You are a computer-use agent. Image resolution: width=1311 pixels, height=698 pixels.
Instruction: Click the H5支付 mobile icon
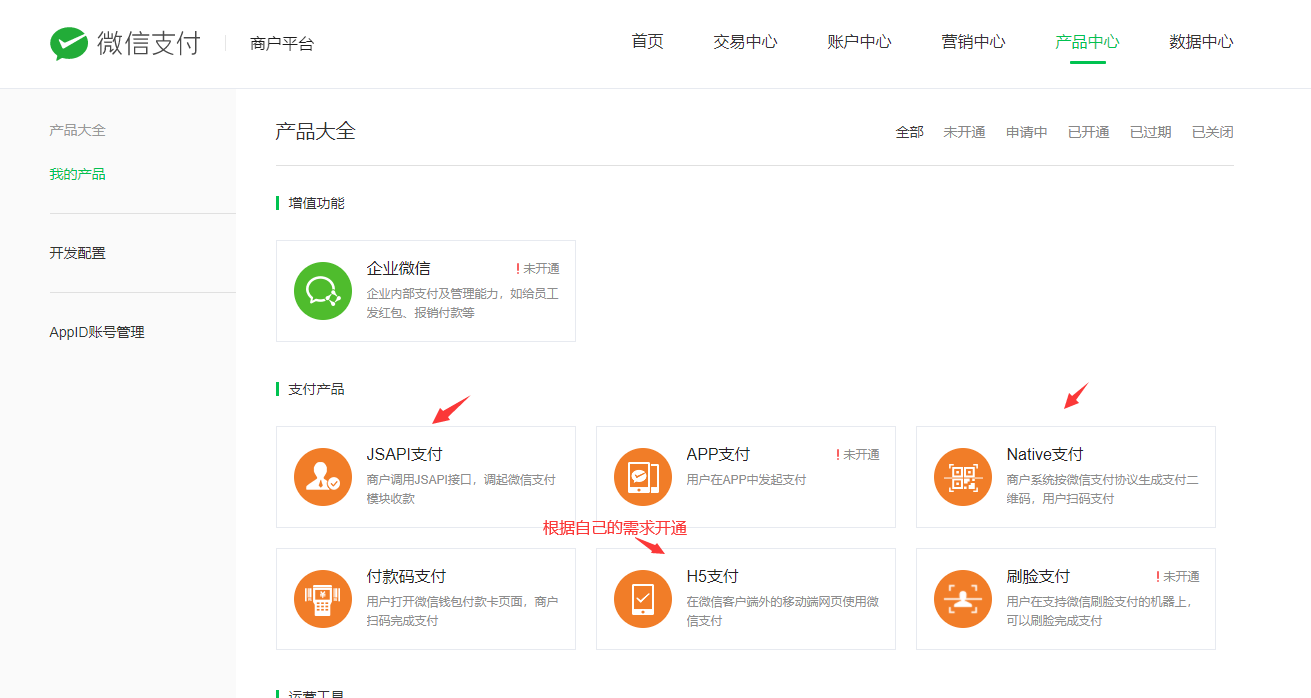coord(642,599)
